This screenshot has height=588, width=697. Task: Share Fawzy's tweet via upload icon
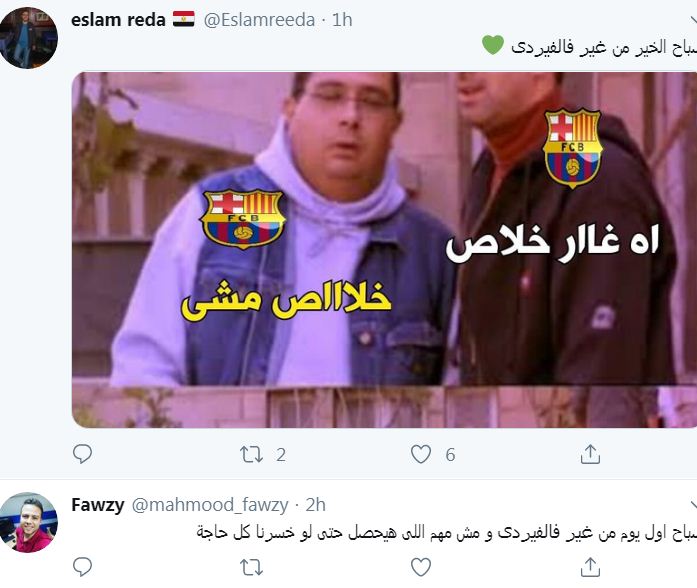click(590, 567)
